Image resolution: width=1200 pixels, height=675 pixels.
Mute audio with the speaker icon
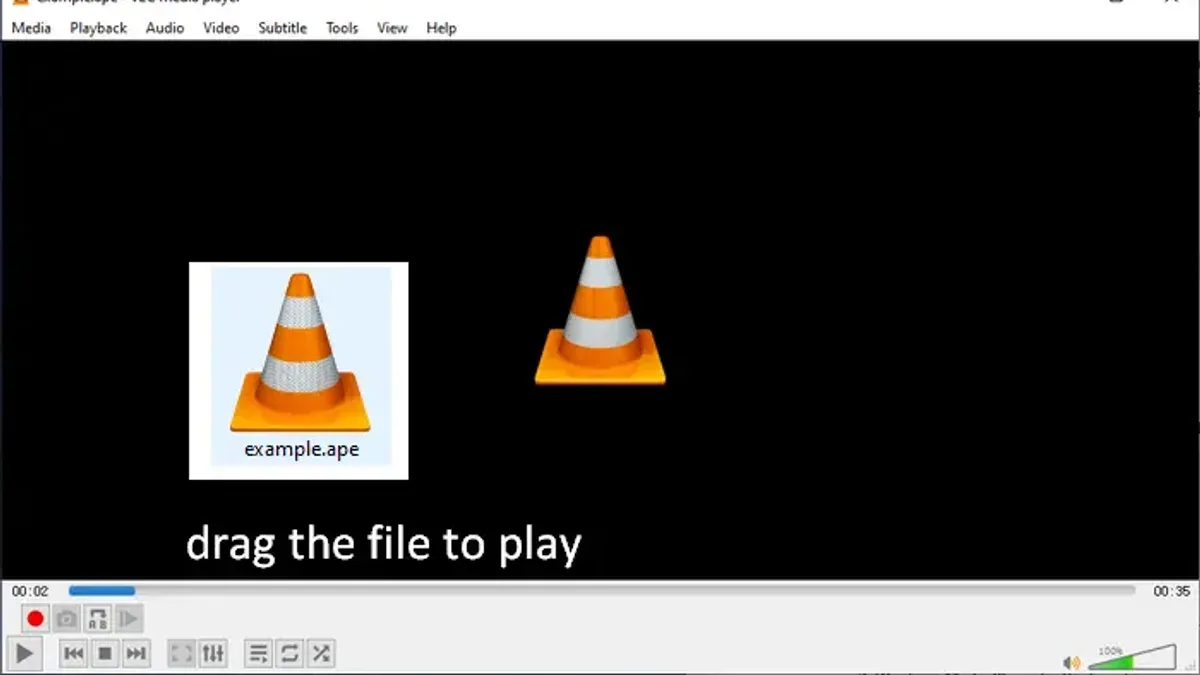[1071, 661]
